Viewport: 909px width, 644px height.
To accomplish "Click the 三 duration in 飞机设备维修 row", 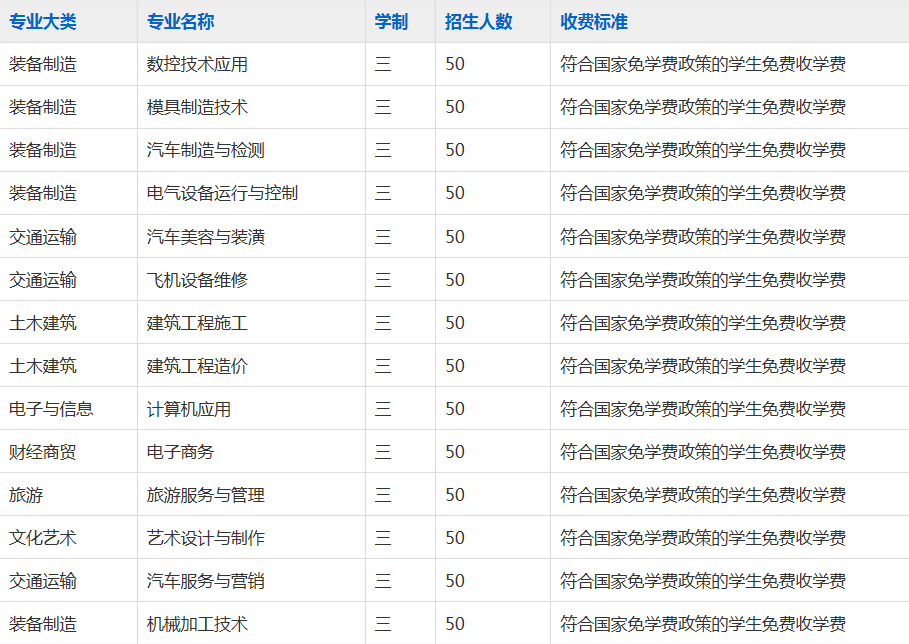I will coord(383,279).
